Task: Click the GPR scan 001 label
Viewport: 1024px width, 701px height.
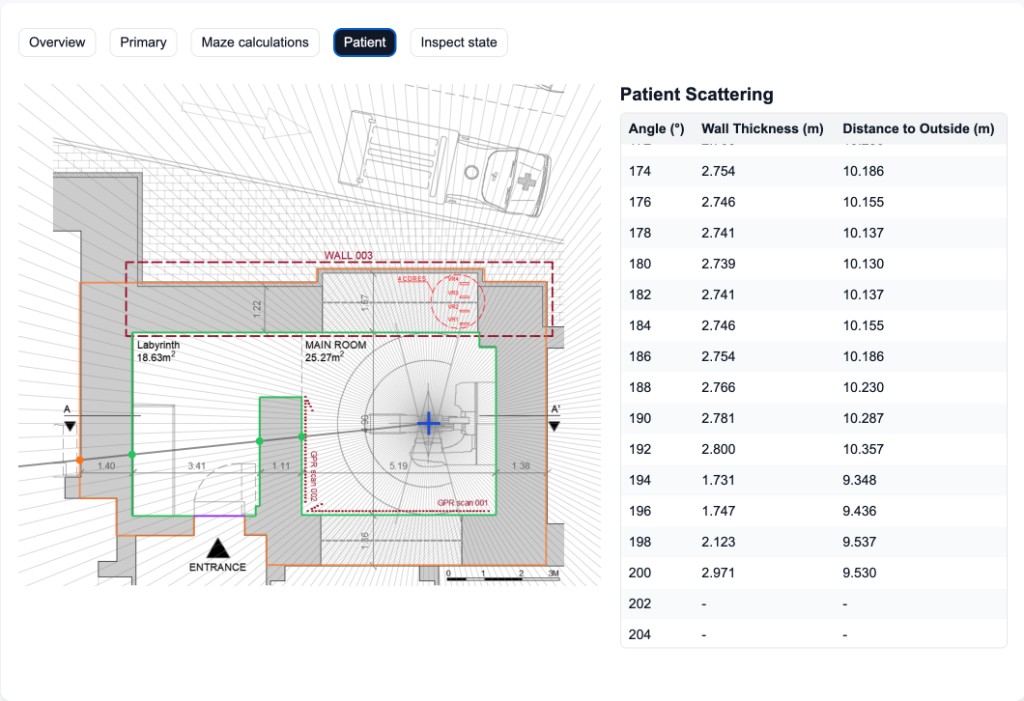Action: coord(462,502)
